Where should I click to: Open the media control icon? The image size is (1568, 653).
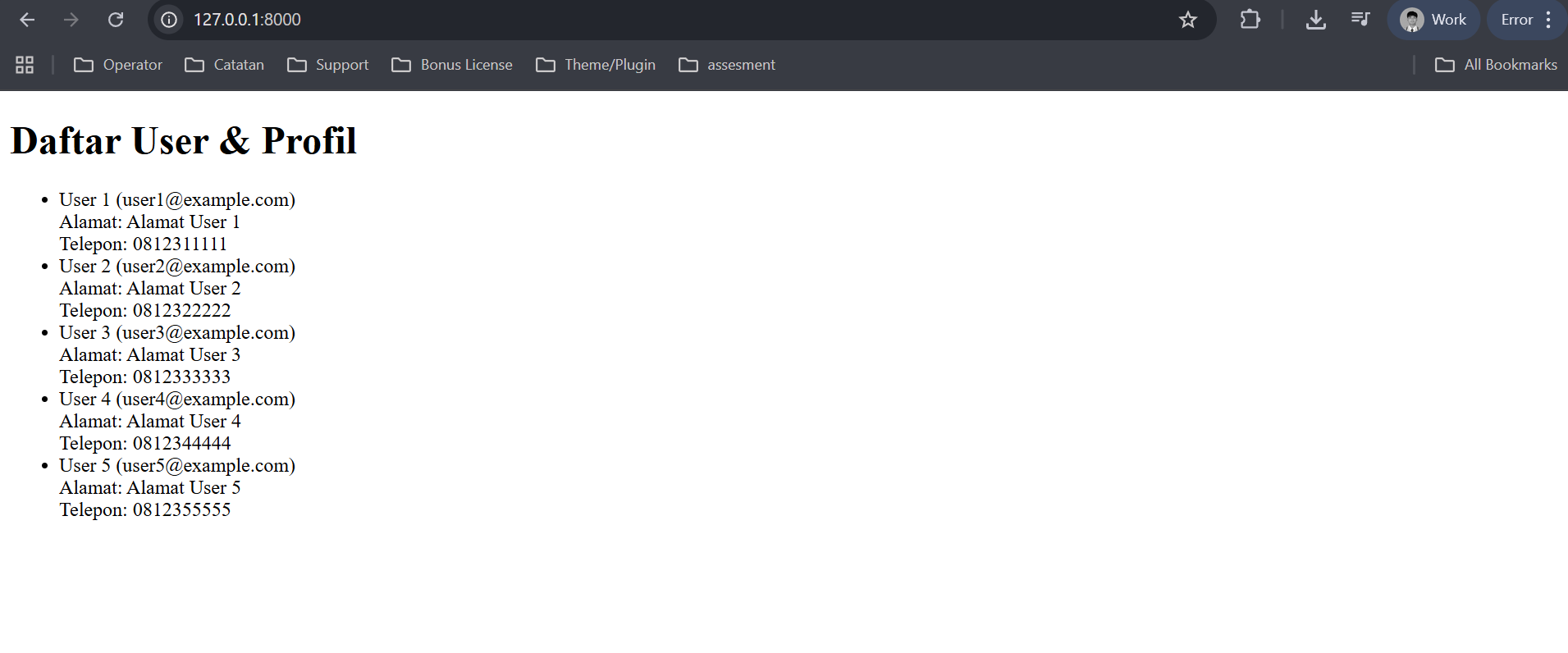tap(1360, 20)
